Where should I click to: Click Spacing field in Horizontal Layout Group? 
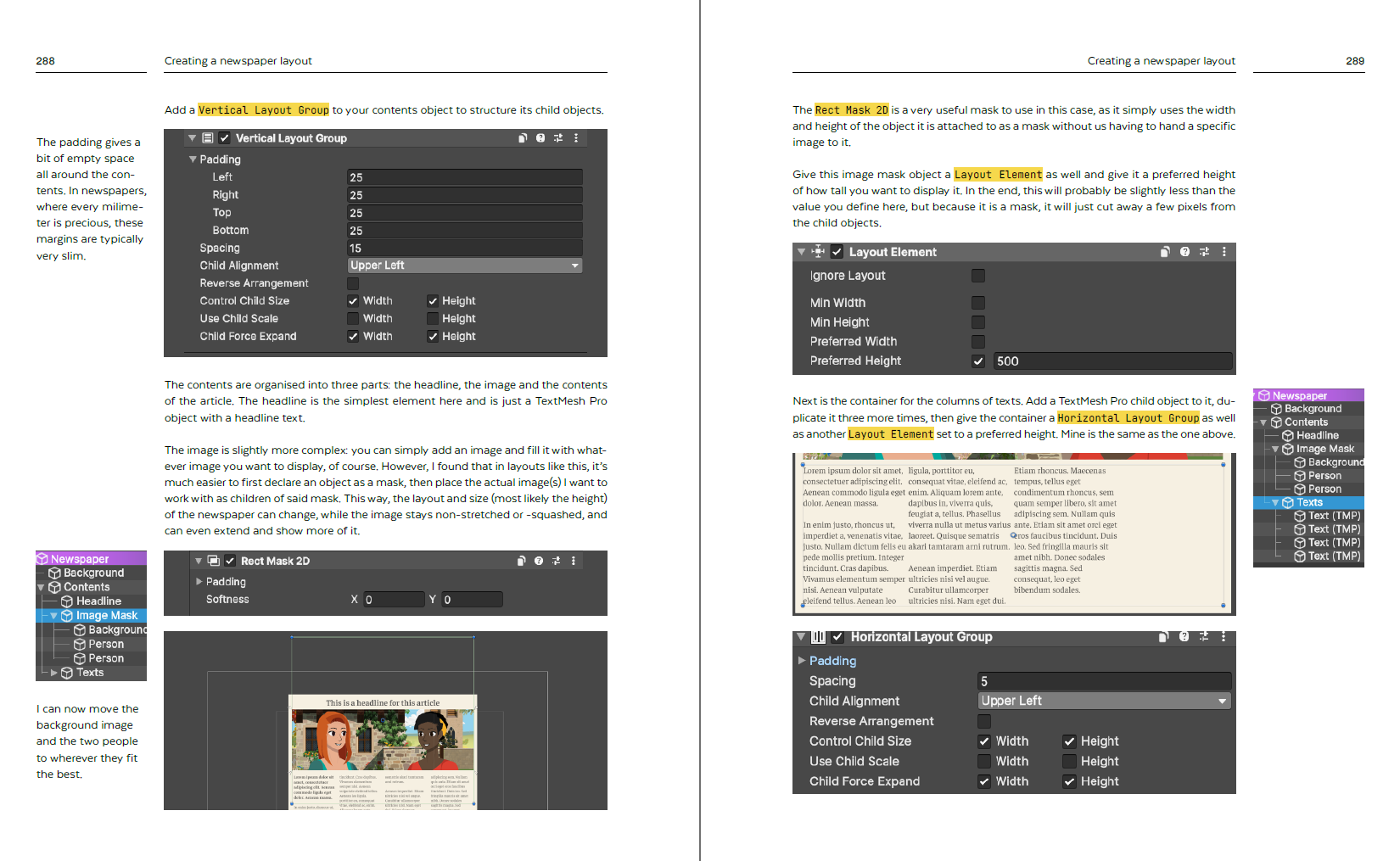tap(1105, 681)
